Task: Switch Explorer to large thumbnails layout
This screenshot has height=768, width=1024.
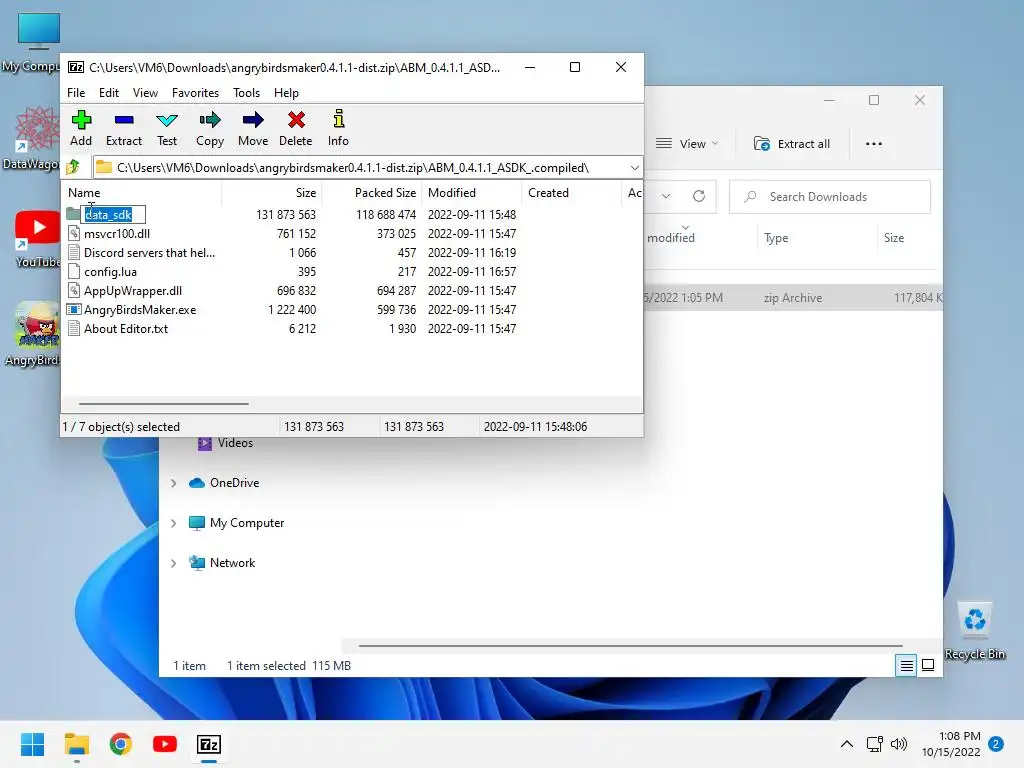Action: pos(928,665)
